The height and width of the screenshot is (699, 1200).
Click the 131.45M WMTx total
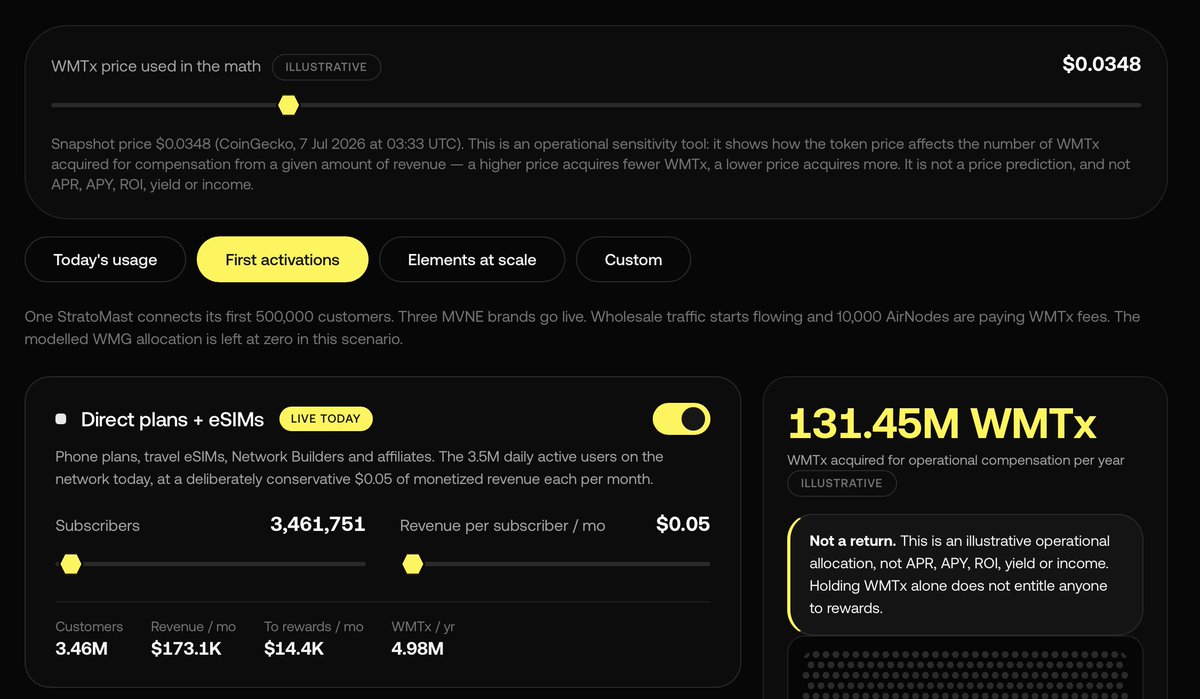[x=942, y=424]
